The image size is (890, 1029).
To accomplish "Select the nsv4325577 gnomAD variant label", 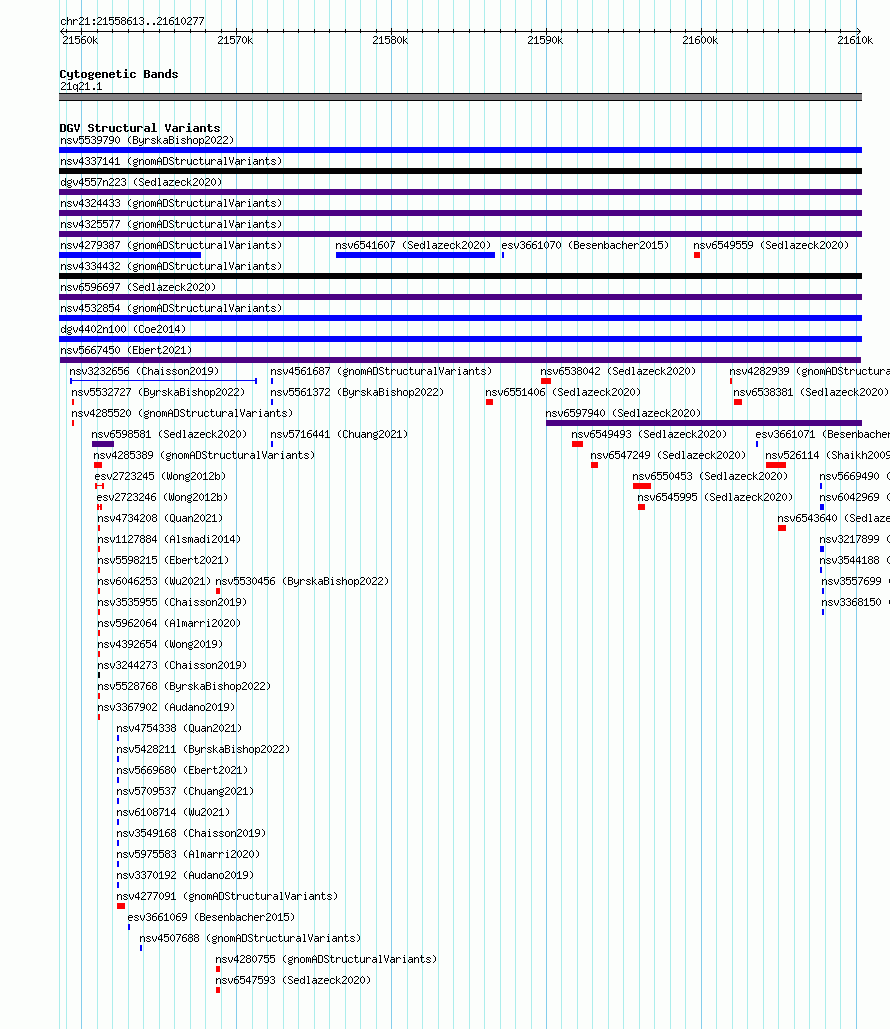I will 171,224.
